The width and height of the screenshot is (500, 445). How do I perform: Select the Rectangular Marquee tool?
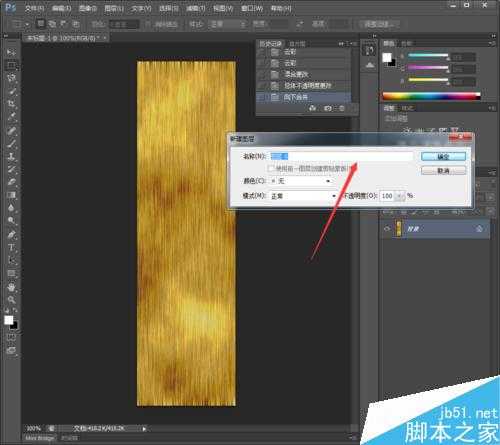tap(11, 65)
